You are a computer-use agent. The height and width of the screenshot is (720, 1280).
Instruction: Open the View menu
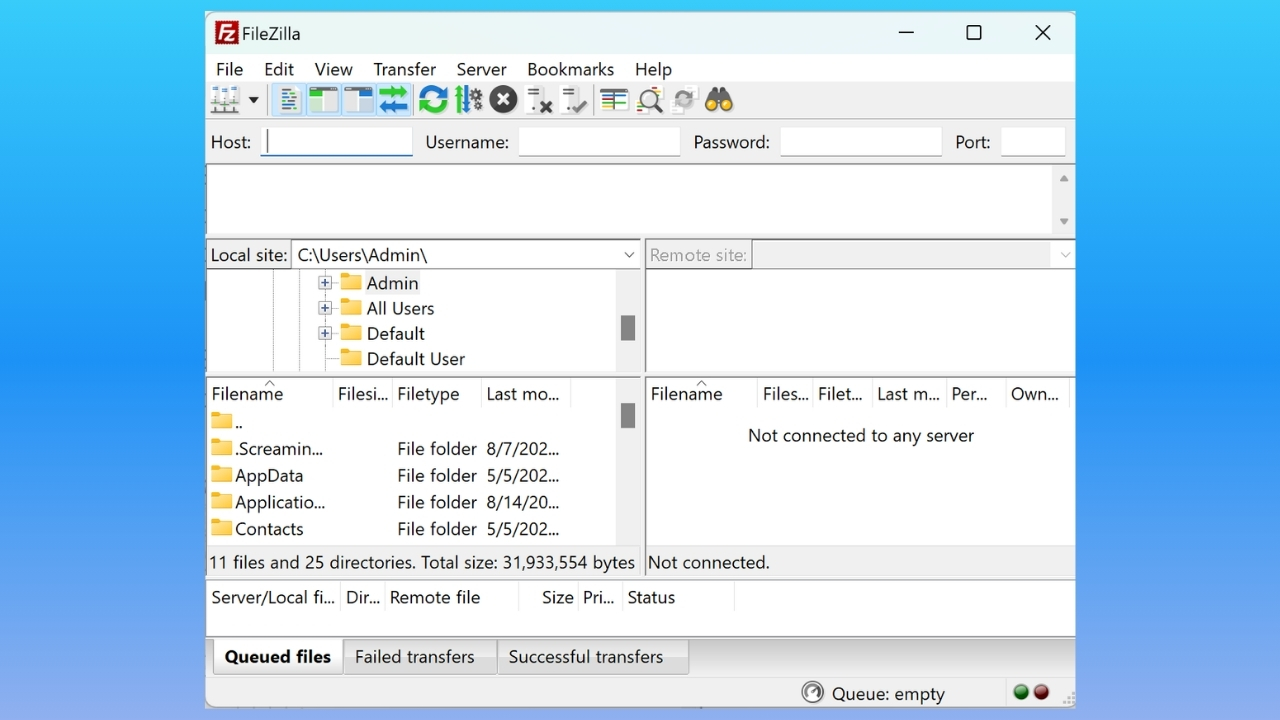(333, 69)
